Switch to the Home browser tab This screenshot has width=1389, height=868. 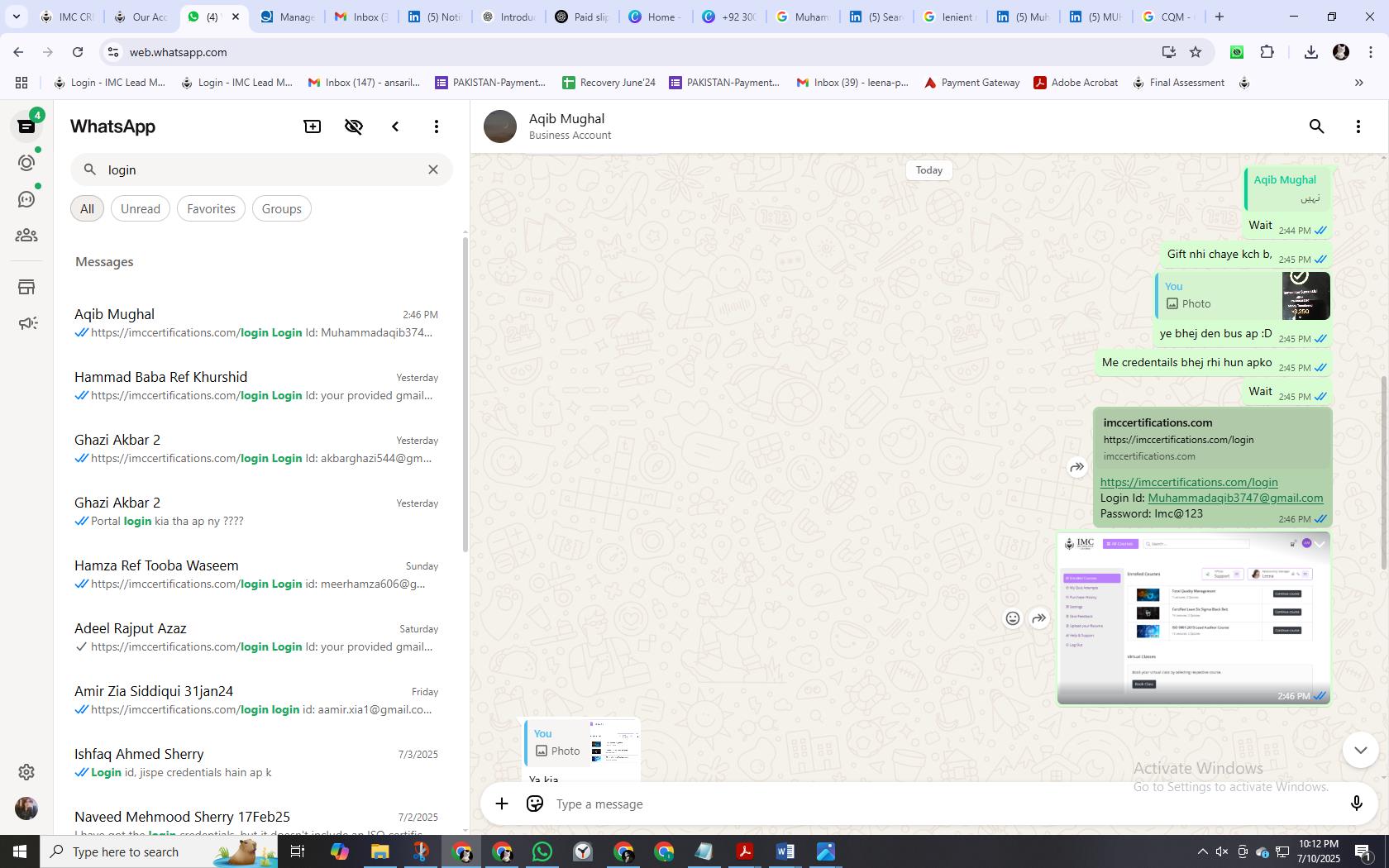pyautogui.click(x=654, y=17)
